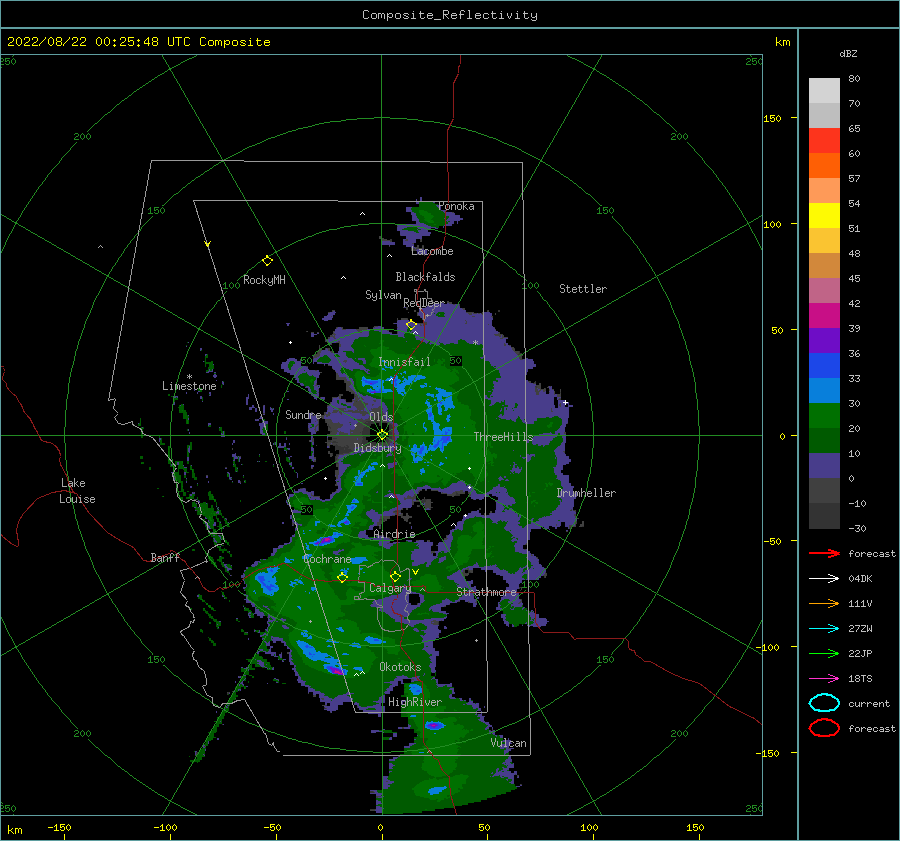Click the HighRiver label
The width and height of the screenshot is (900, 841).
(415, 702)
